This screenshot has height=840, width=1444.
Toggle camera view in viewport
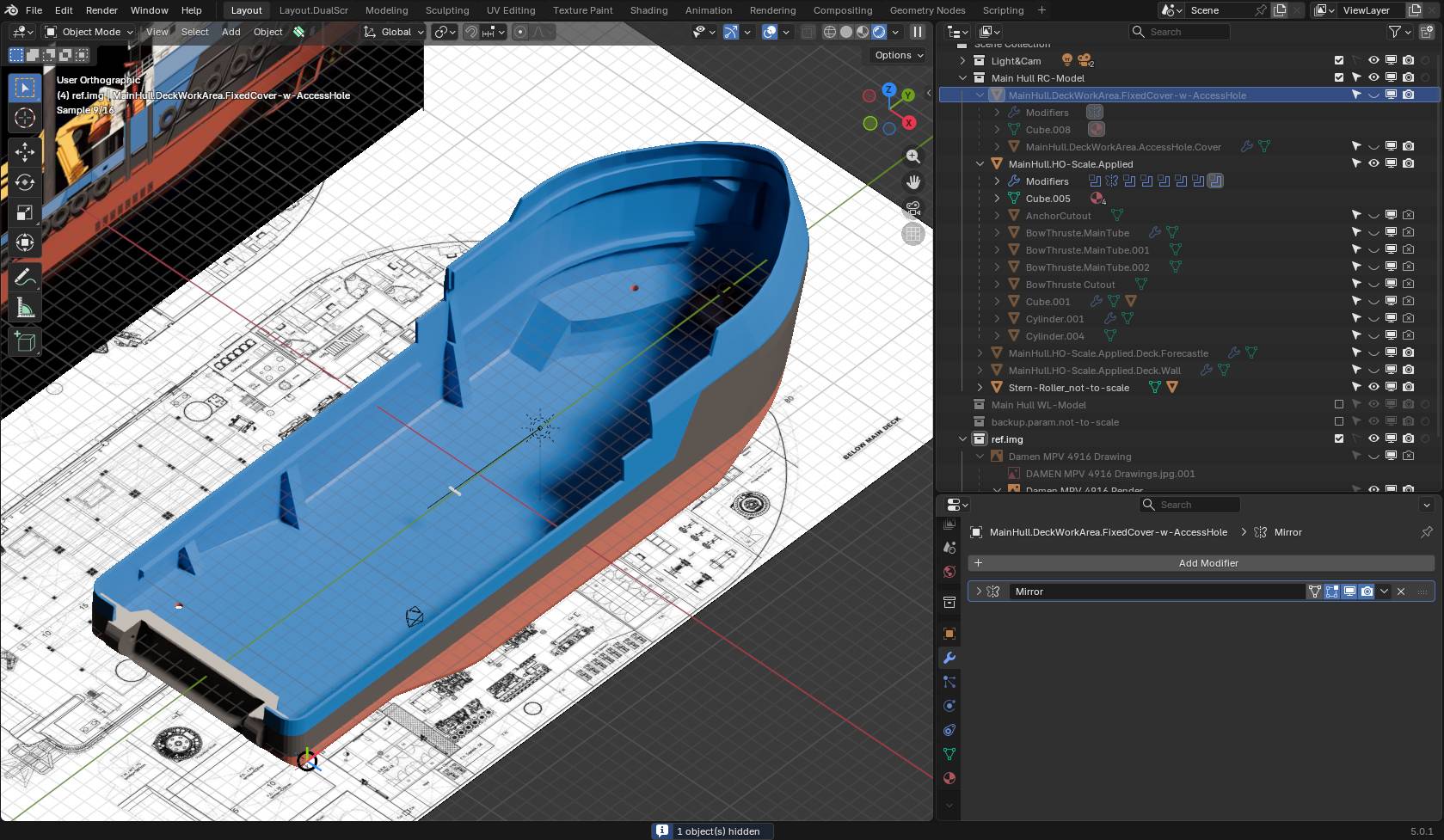coord(912,208)
